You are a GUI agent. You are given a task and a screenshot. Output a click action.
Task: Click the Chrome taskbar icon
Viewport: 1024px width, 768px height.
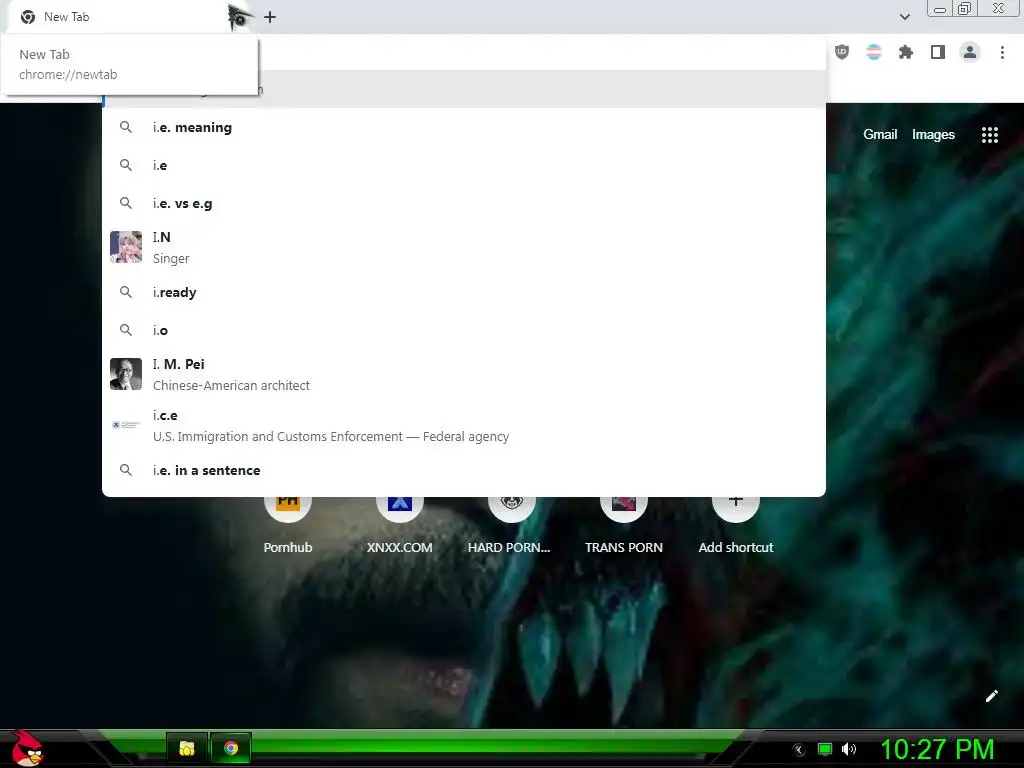click(231, 748)
